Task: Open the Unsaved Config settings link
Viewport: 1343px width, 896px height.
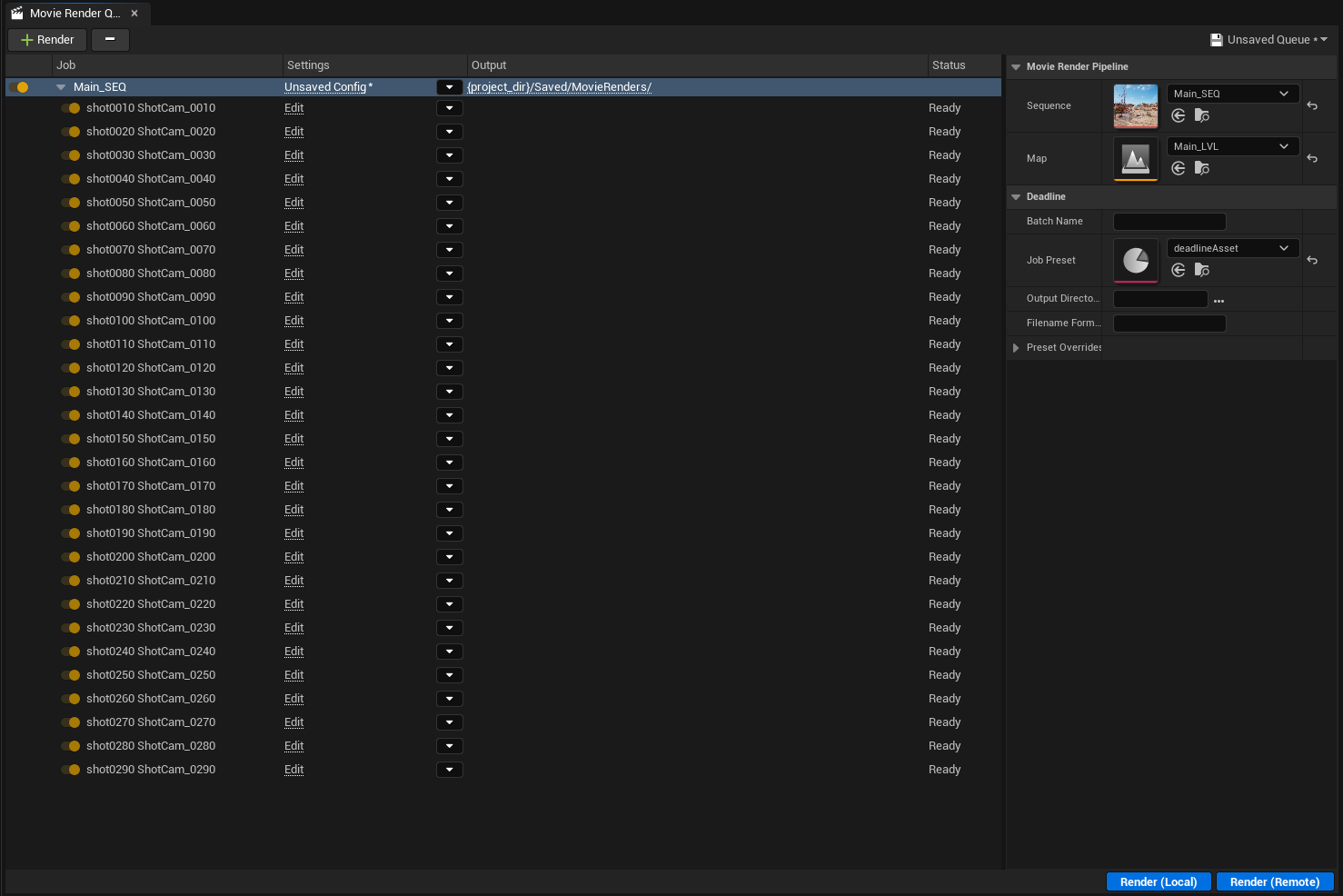Action: 325,86
